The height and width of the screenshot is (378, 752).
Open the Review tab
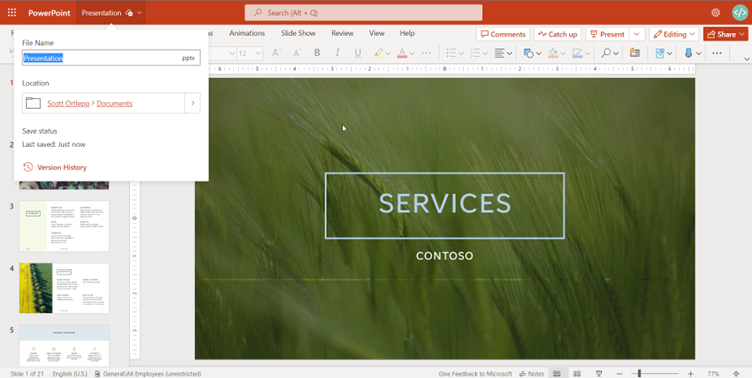[x=342, y=33]
